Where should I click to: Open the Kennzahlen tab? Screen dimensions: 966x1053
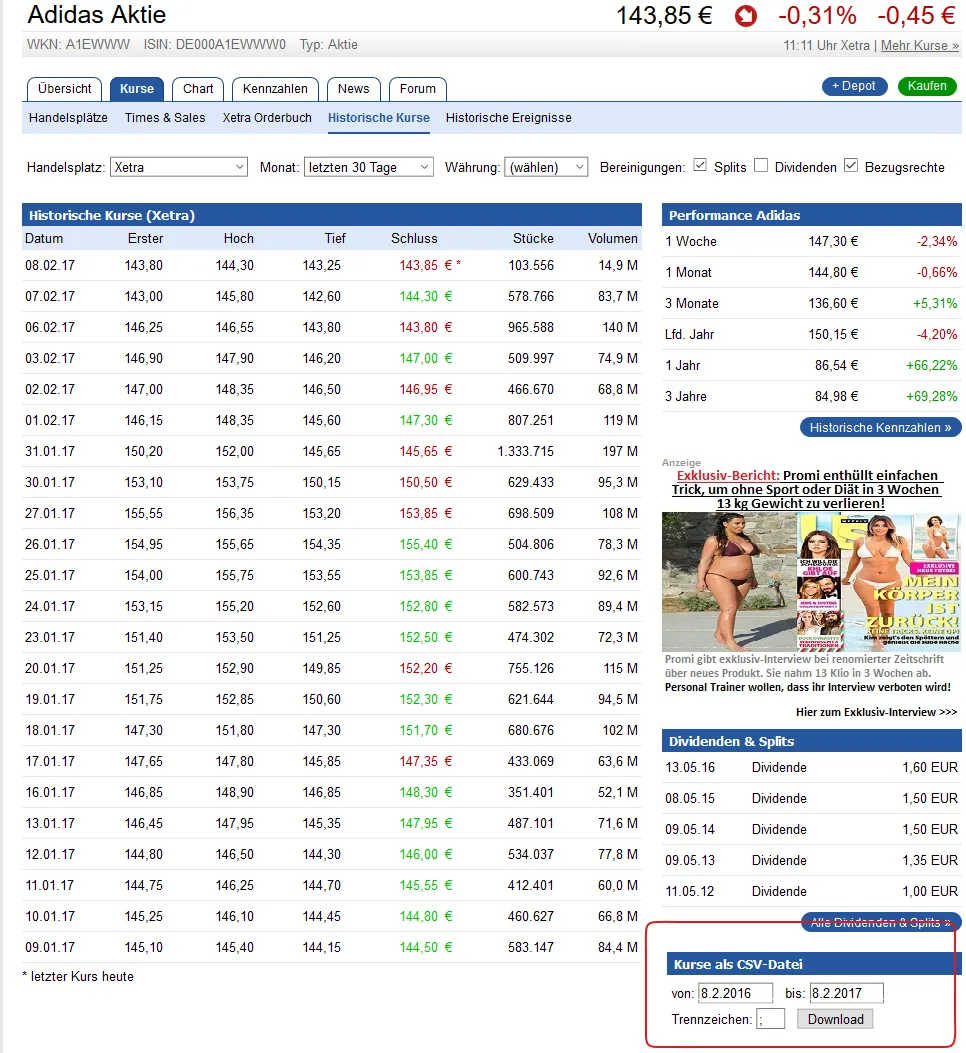[275, 89]
